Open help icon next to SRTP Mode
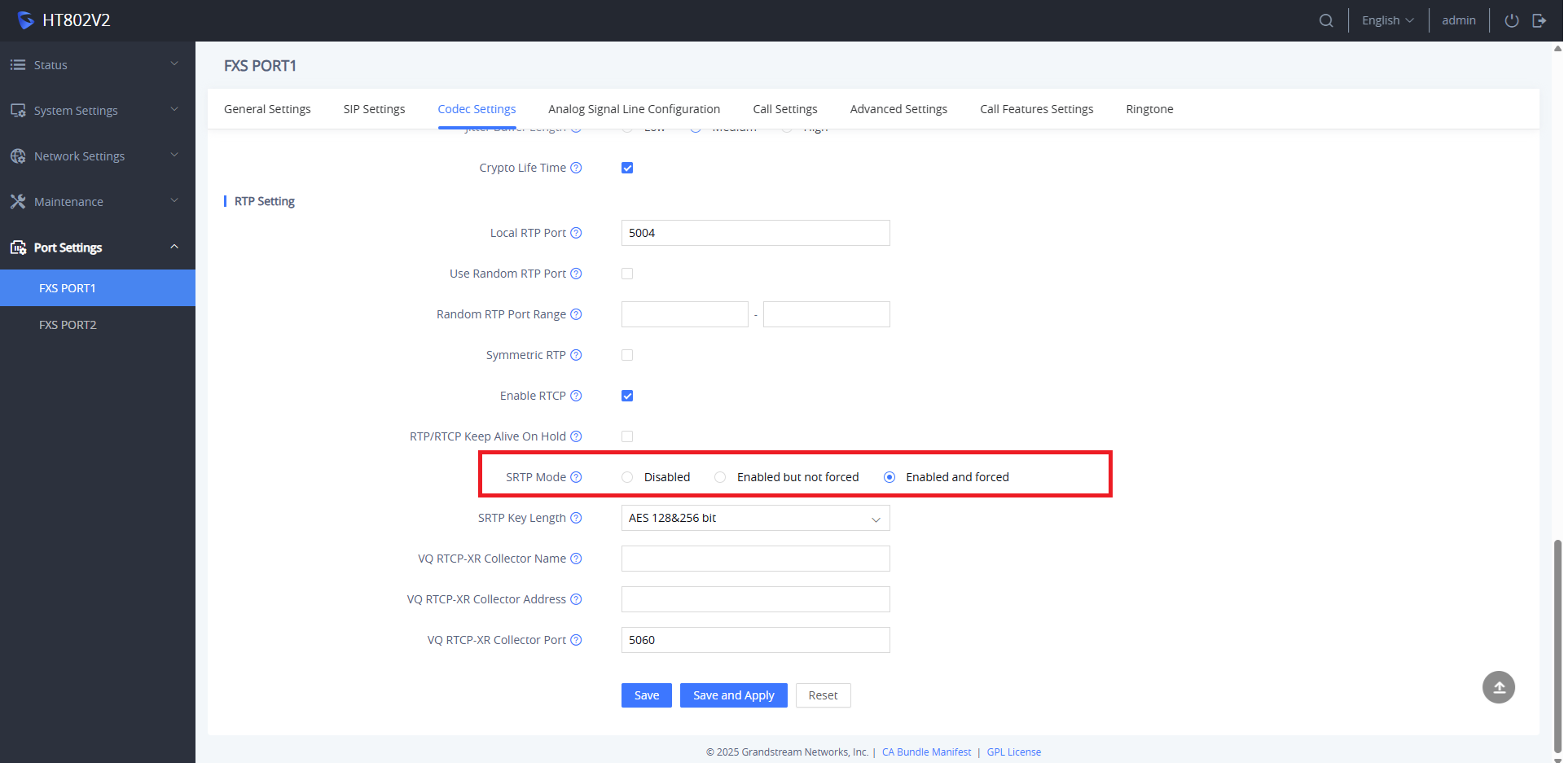Image resolution: width=1568 pixels, height=767 pixels. (x=578, y=478)
